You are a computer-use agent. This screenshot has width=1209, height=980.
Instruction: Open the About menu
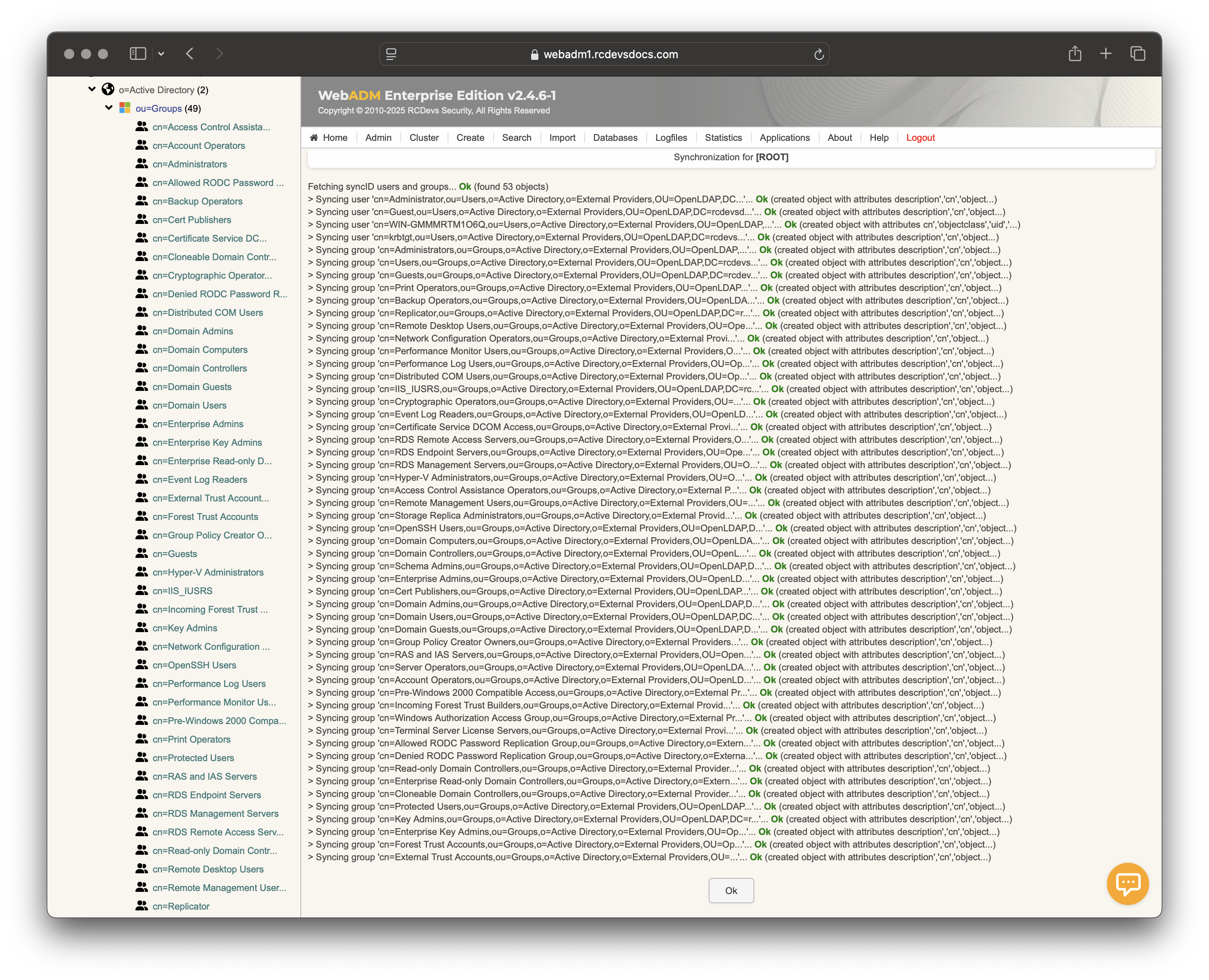tap(840, 138)
